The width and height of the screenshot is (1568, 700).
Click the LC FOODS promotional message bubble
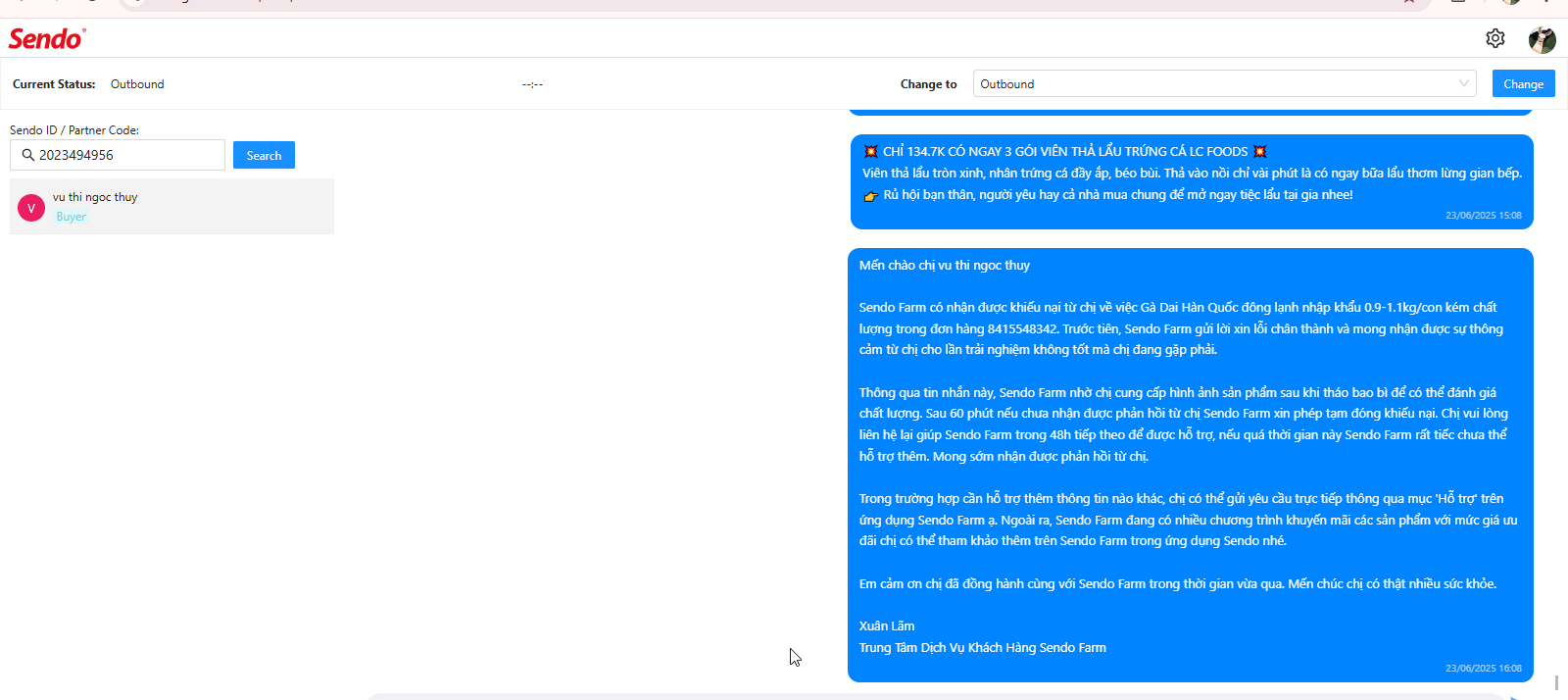1192,181
